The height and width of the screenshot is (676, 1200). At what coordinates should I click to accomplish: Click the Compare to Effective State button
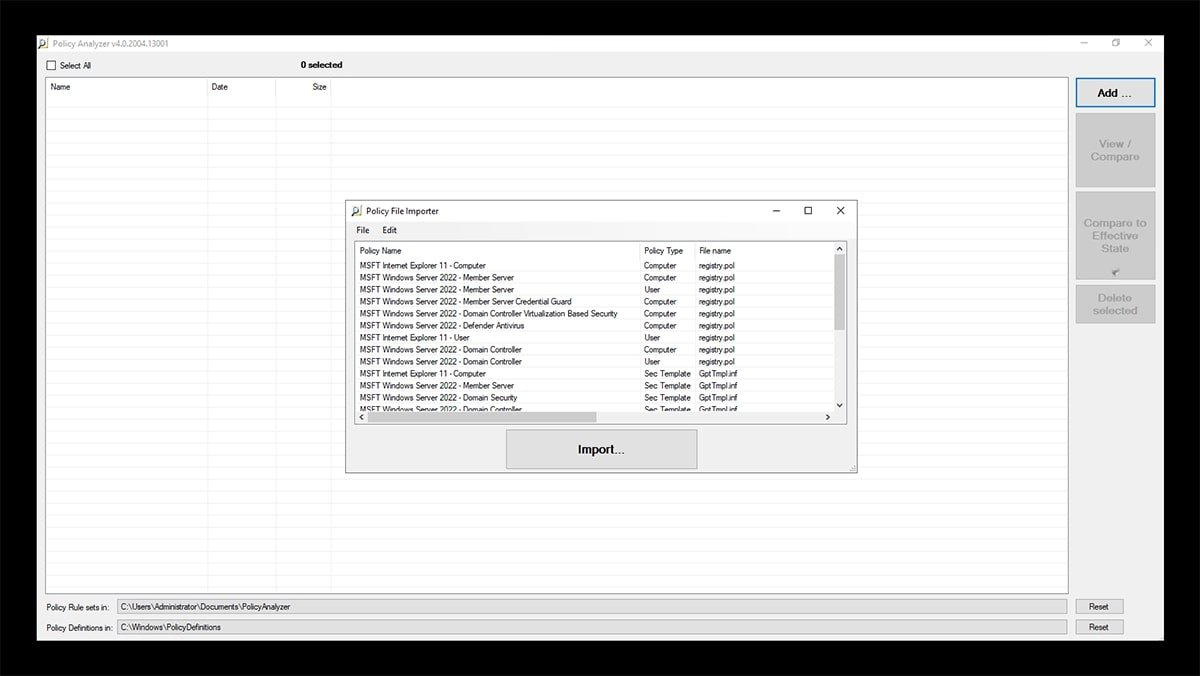[x=1115, y=236]
